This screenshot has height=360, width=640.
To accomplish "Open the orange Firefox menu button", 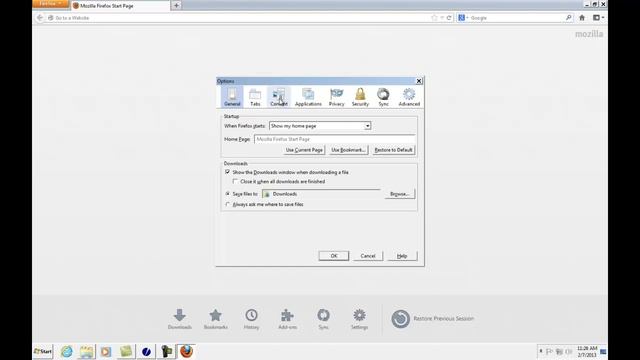I will click(x=51, y=4).
